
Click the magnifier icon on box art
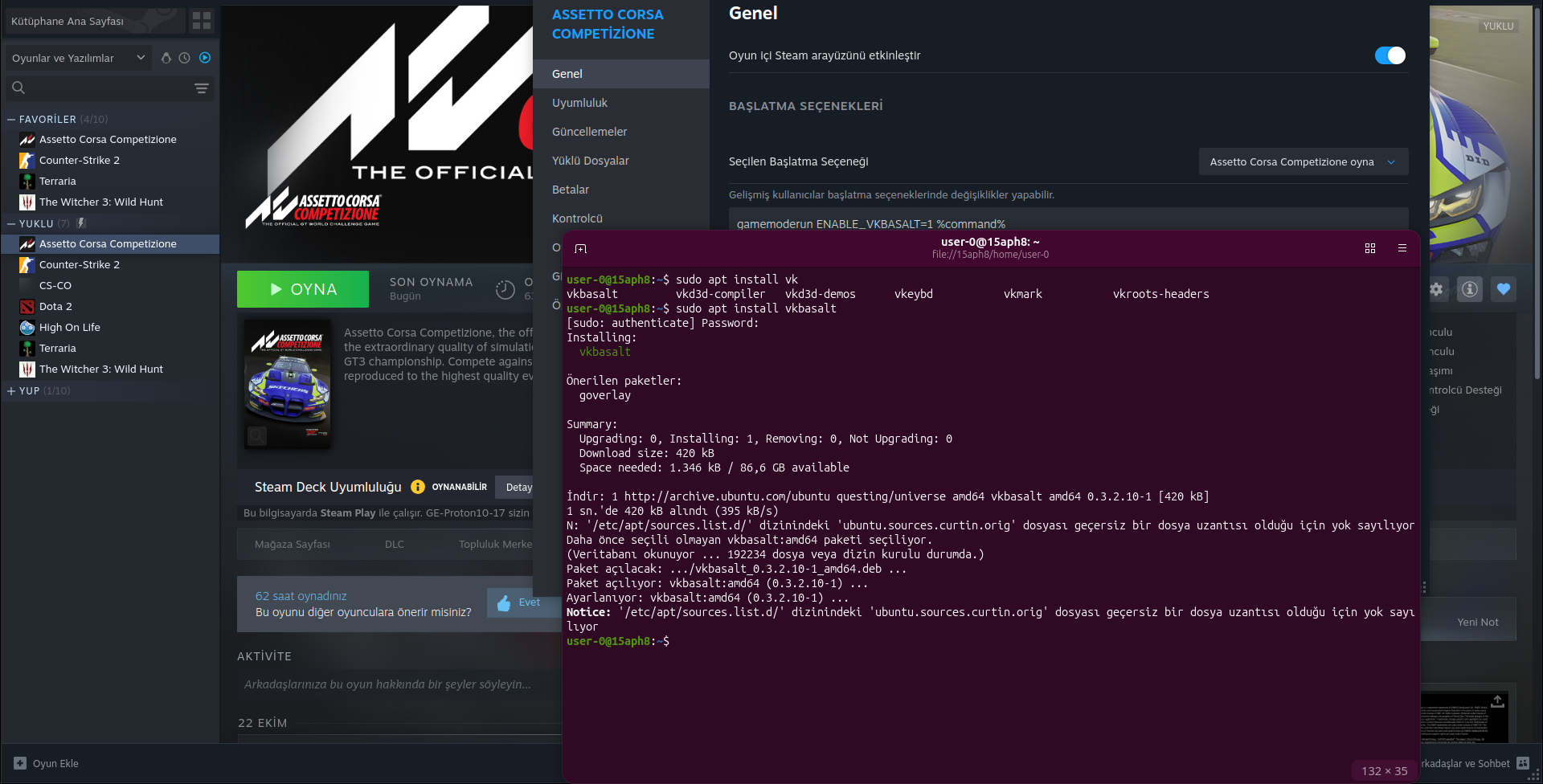(x=257, y=436)
